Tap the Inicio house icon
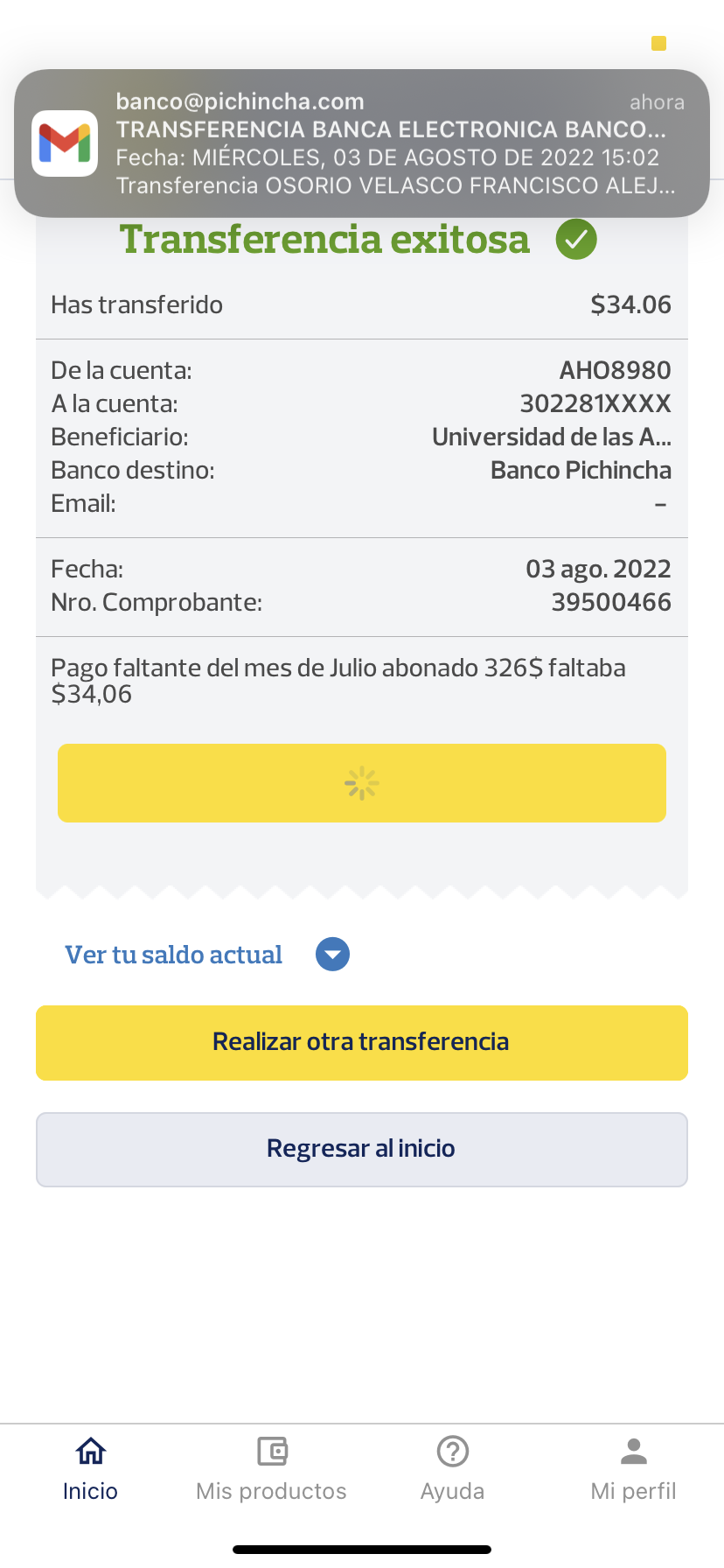Image resolution: width=724 pixels, height=1568 pixels. coord(90,1452)
